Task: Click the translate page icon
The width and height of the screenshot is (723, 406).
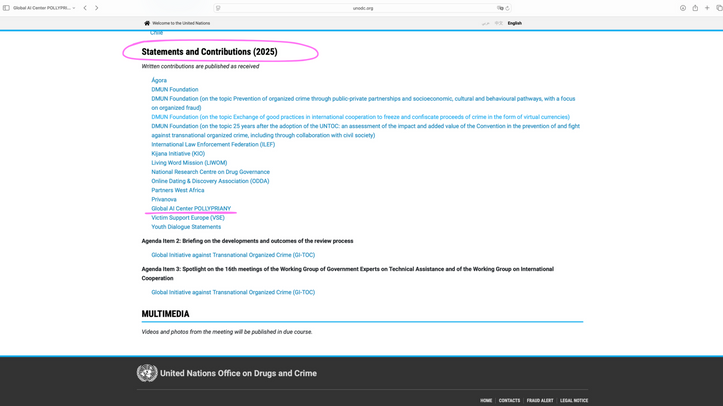Action: [500, 8]
